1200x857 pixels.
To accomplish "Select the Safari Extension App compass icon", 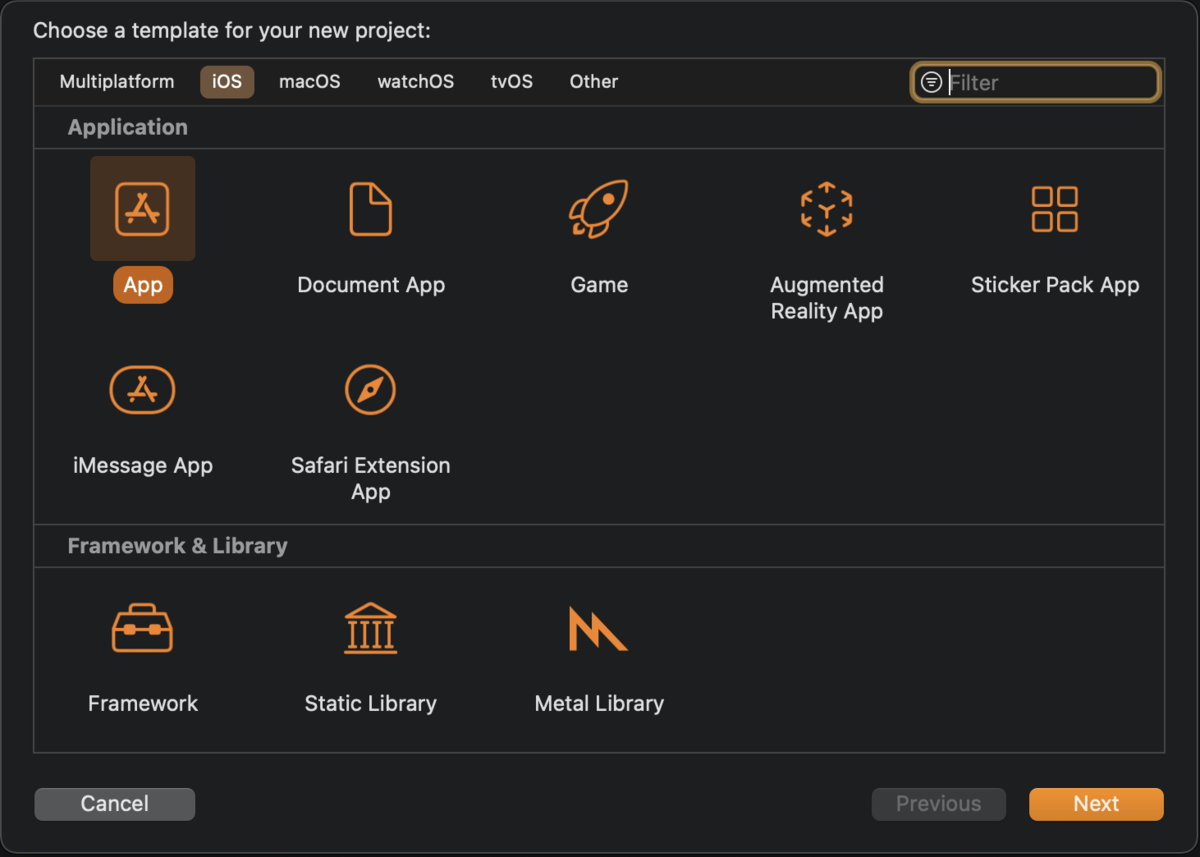I will [370, 390].
